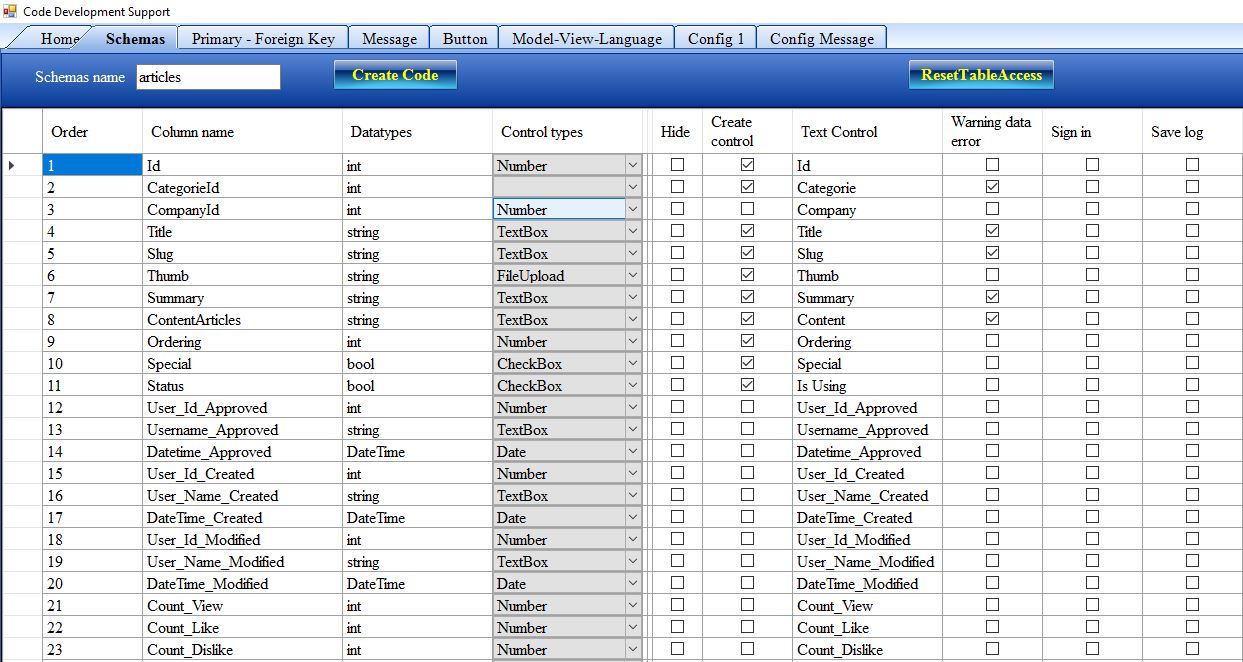The height and width of the screenshot is (662, 1243).
Task: Check Create control for CompanyId row
Action: click(747, 209)
